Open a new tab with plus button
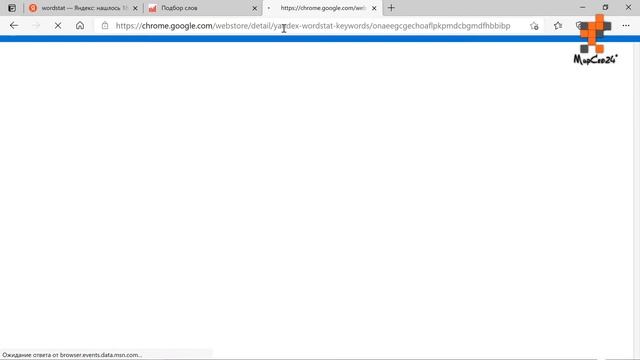The image size is (640, 360). (391, 8)
